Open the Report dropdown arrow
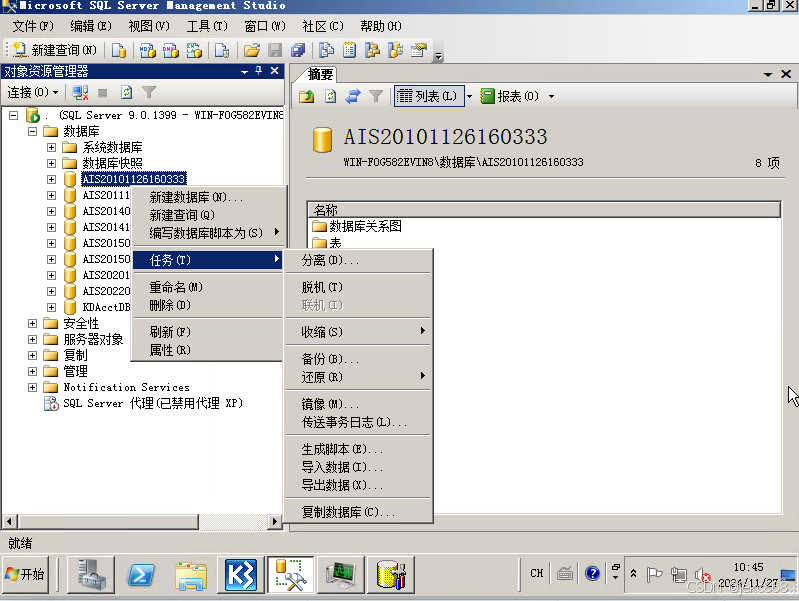Screen dimensions: 799x601 point(551,96)
